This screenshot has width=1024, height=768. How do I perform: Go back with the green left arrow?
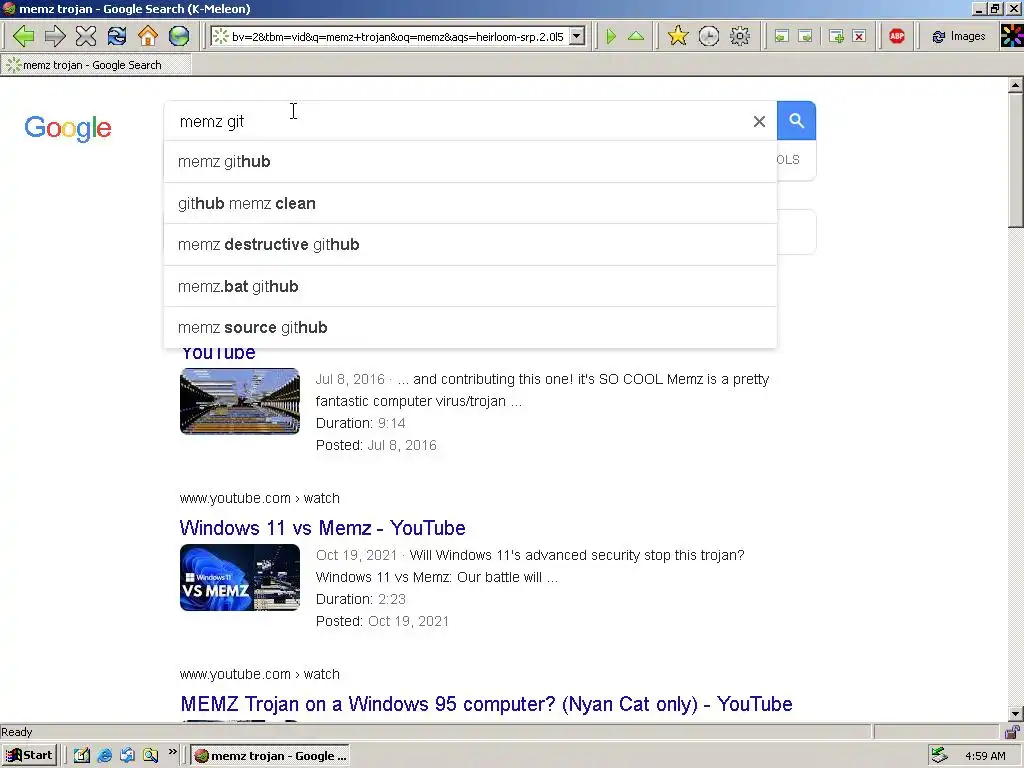coord(24,36)
